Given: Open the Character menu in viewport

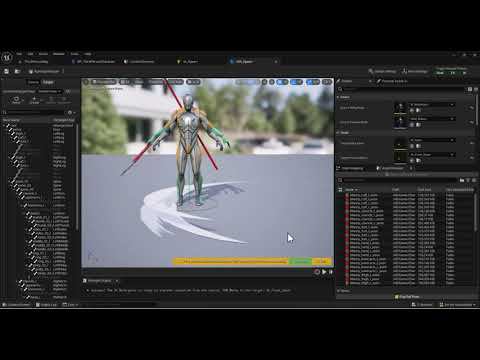Looking at the screenshot, I should point(156,82).
